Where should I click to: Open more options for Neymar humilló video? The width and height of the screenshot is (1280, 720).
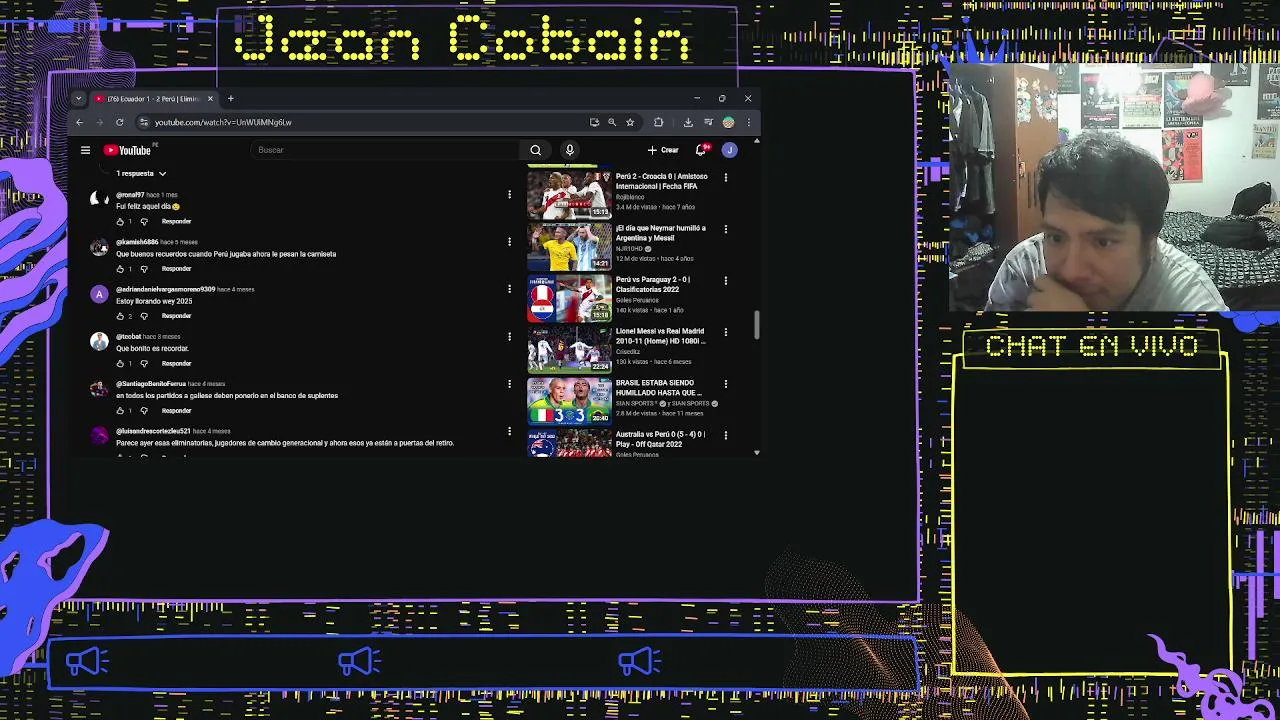coord(725,229)
